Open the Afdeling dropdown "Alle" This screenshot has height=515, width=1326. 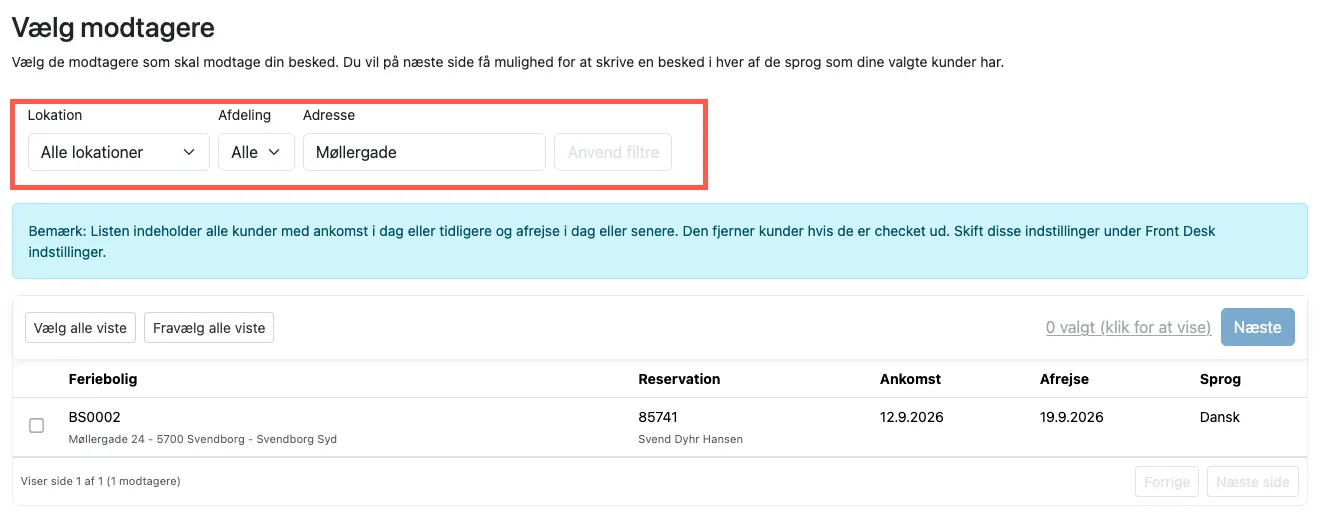(x=256, y=152)
